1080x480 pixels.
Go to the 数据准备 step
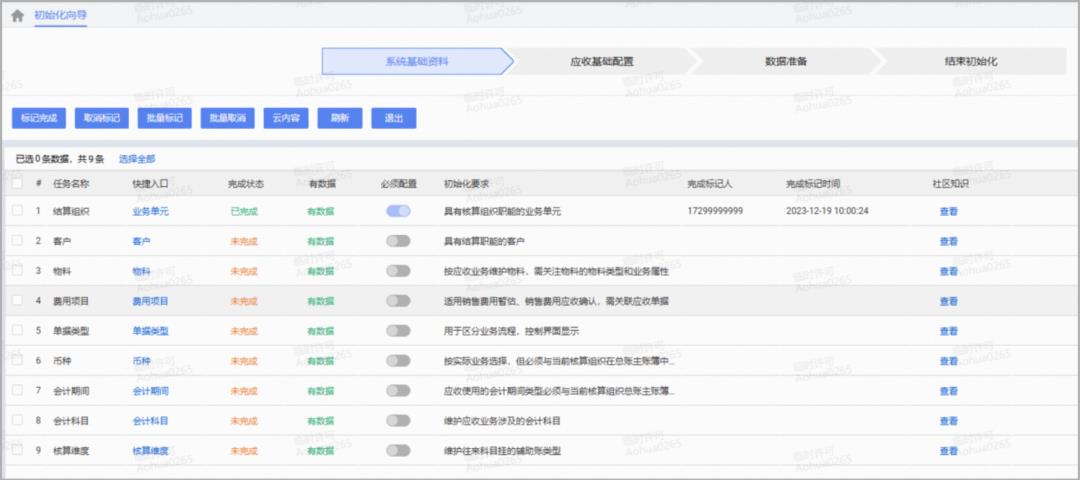pyautogui.click(x=786, y=61)
